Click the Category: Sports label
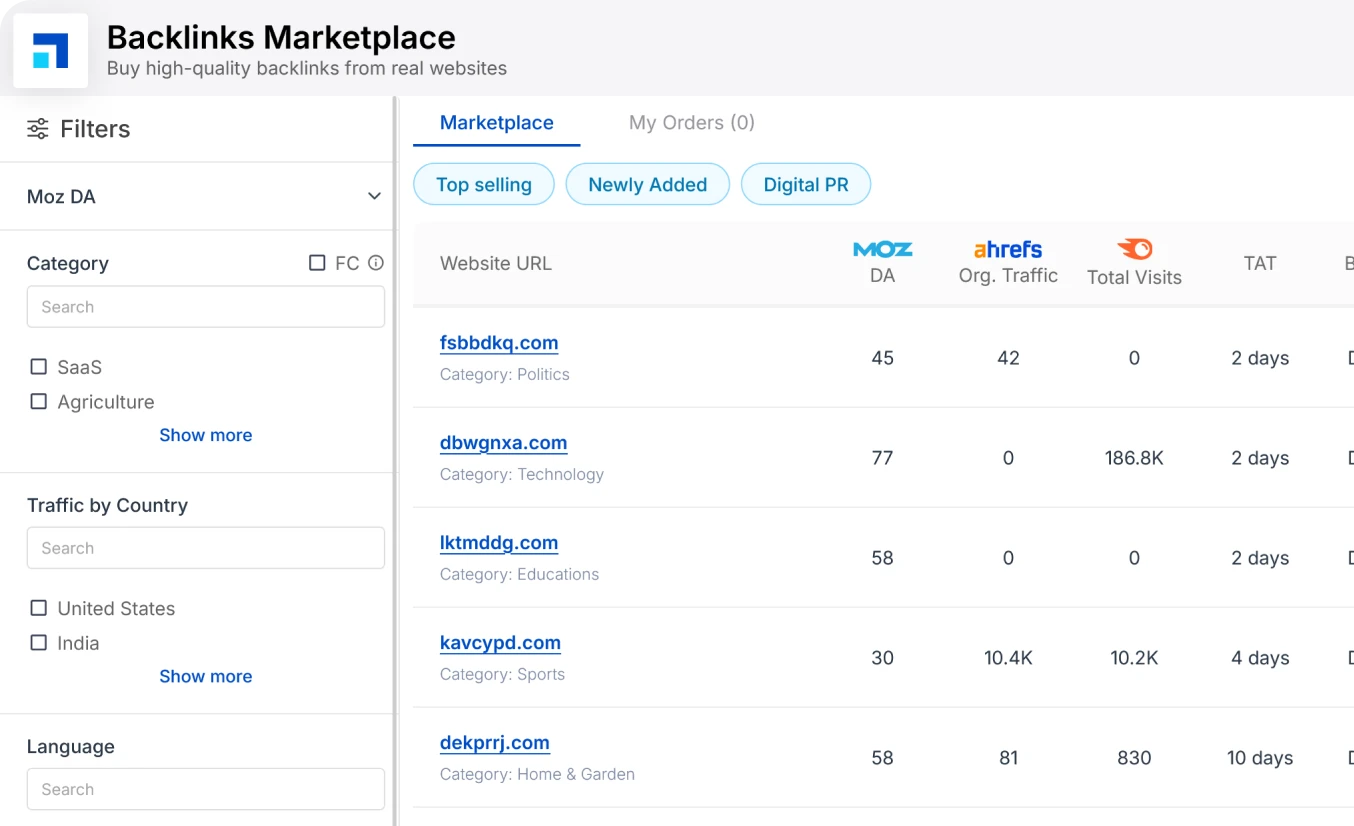 (x=502, y=674)
